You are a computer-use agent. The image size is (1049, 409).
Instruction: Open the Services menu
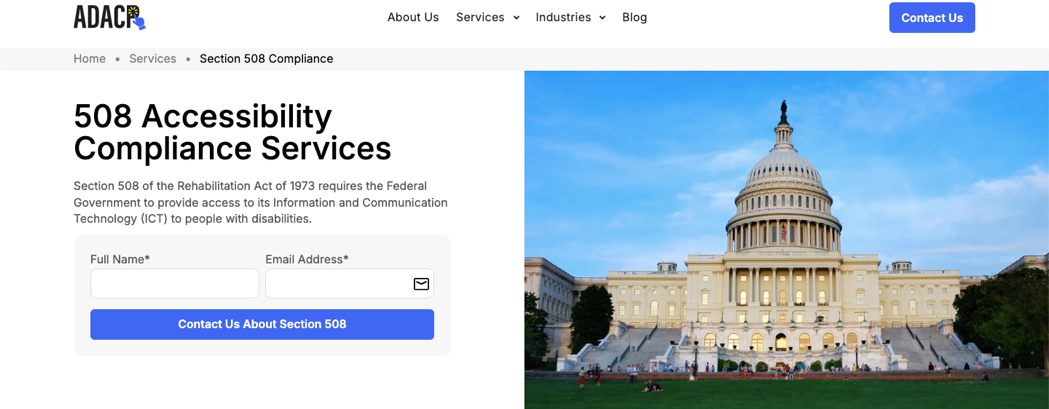coord(480,17)
